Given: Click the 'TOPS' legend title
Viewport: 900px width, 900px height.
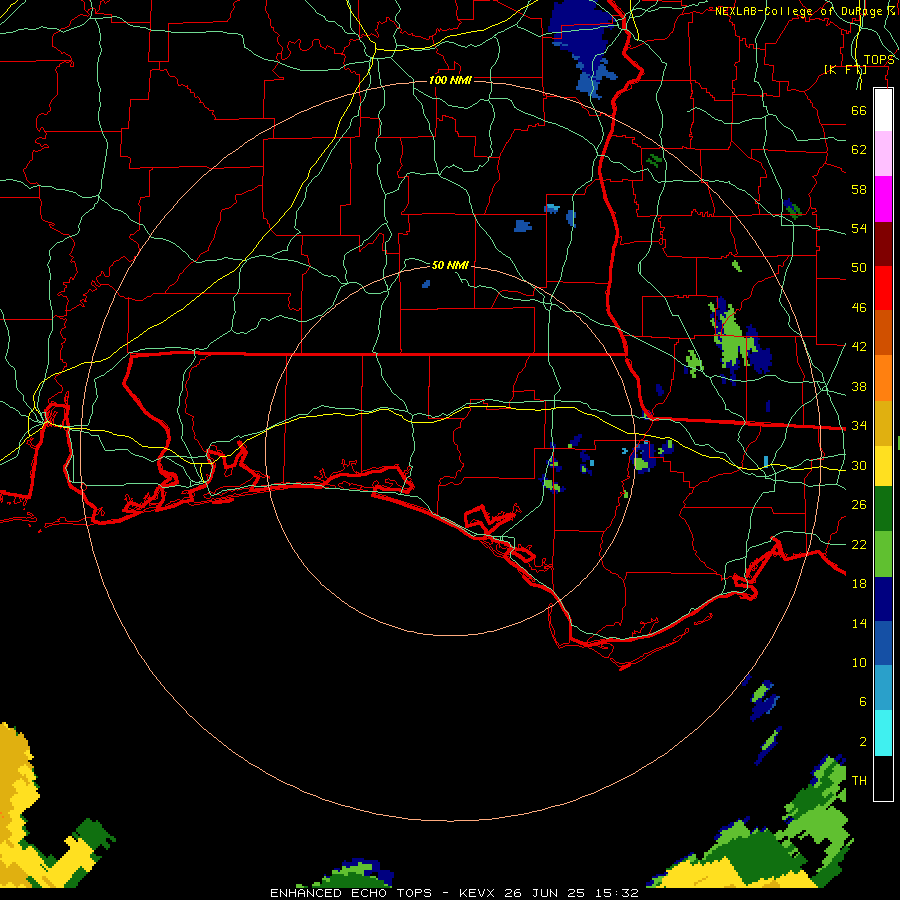Looking at the screenshot, I should 879,60.
